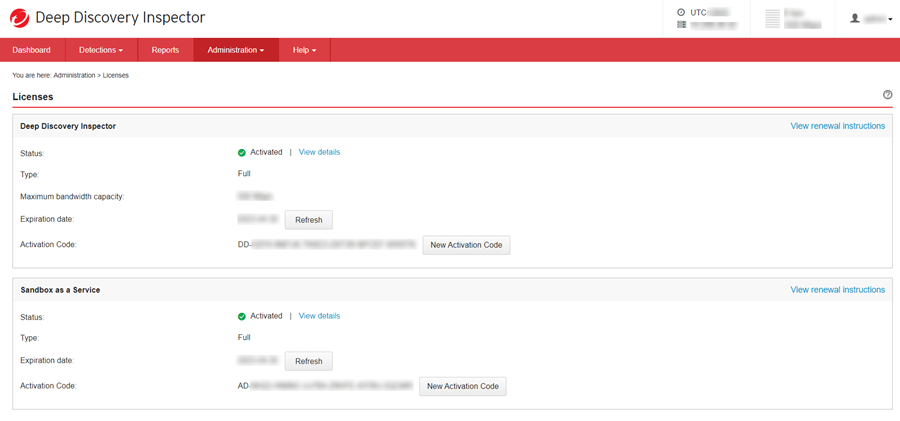900x421 pixels.
Task: Open the Administration dropdown menu
Action: [x=236, y=50]
